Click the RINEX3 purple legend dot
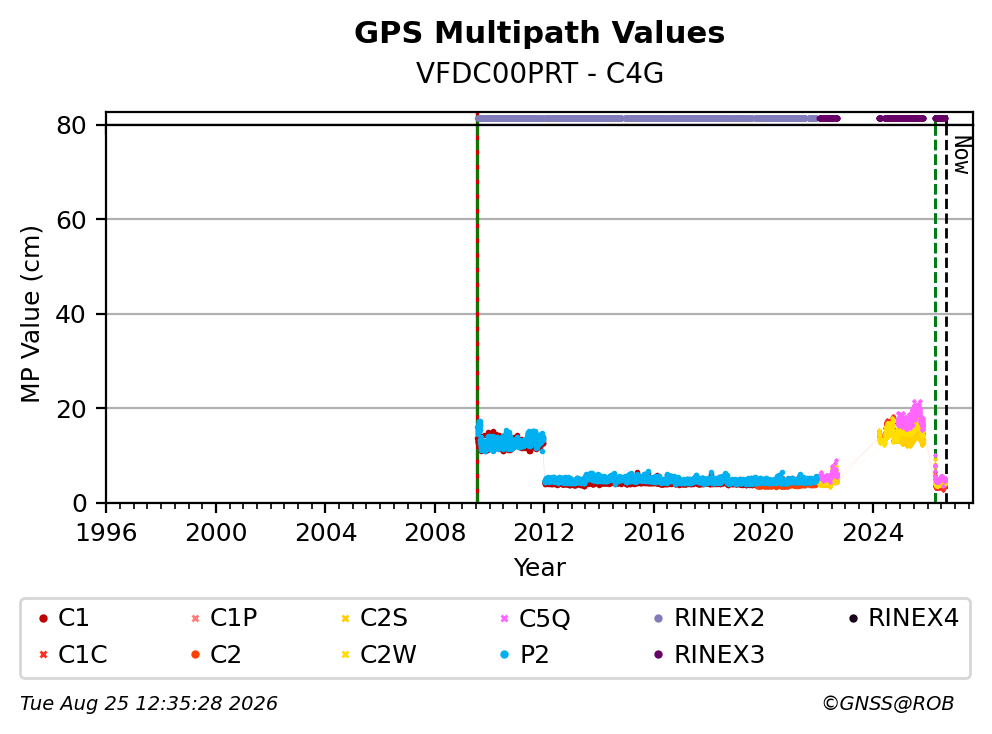Screen dimensions: 992x734 point(659,654)
